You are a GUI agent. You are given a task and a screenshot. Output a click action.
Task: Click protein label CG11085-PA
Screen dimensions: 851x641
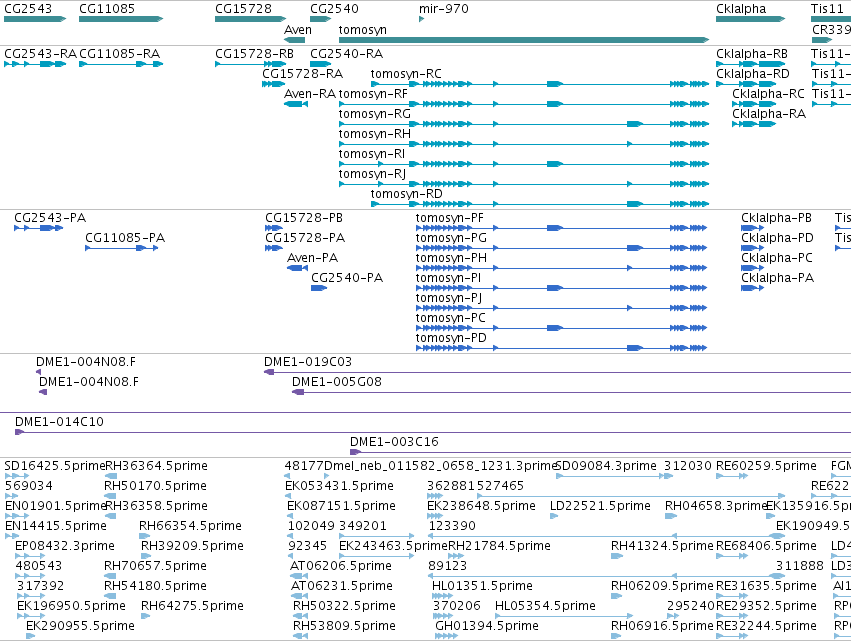pyautogui.click(x=125, y=238)
